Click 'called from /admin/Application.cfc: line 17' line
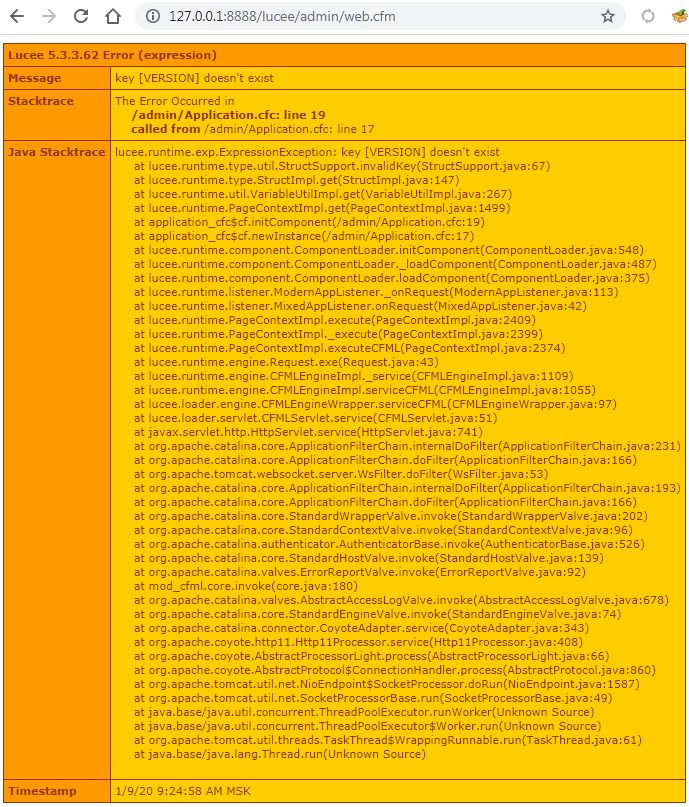 pos(253,129)
